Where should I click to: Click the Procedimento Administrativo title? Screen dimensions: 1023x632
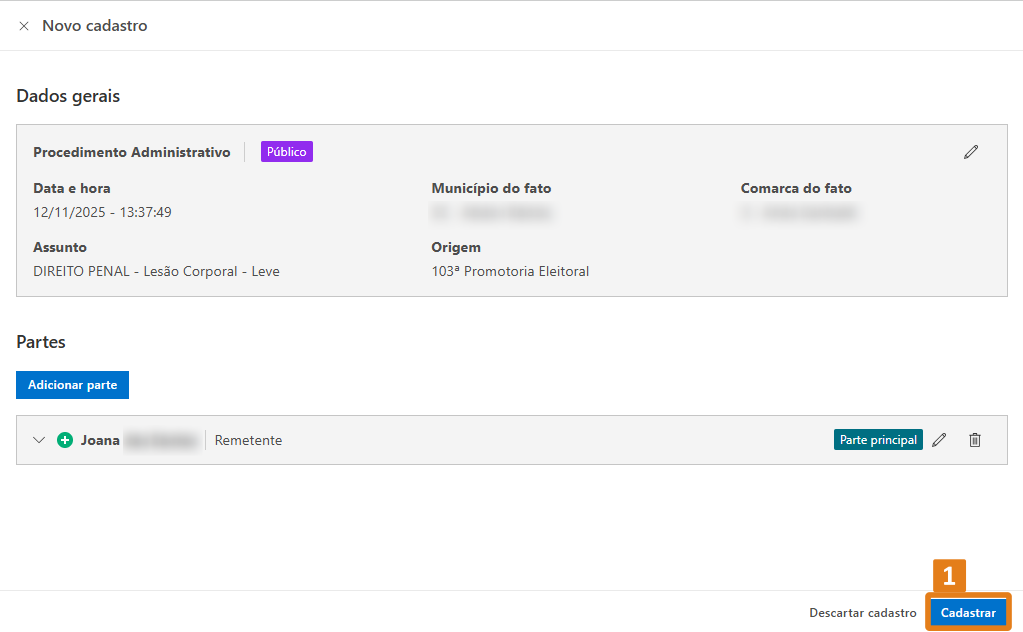point(132,152)
